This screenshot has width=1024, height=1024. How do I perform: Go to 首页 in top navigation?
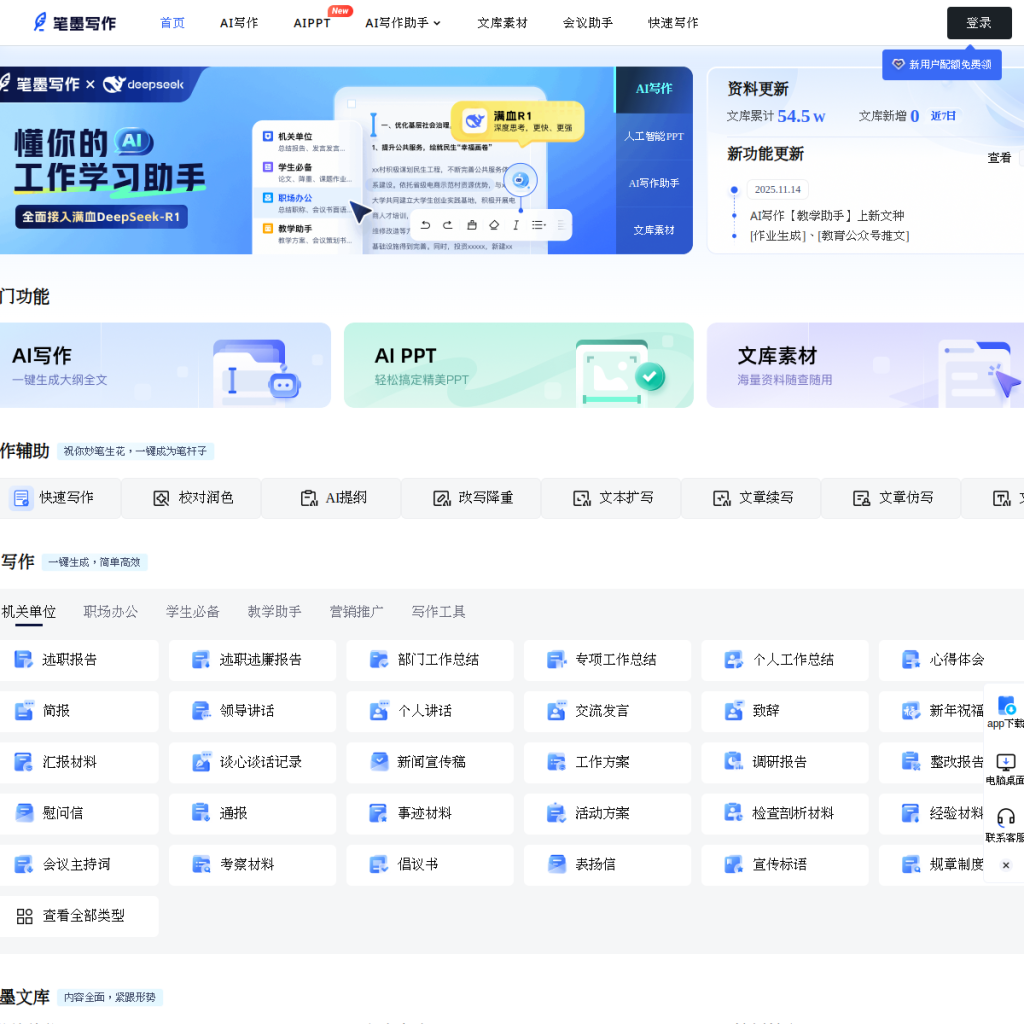pos(172,23)
